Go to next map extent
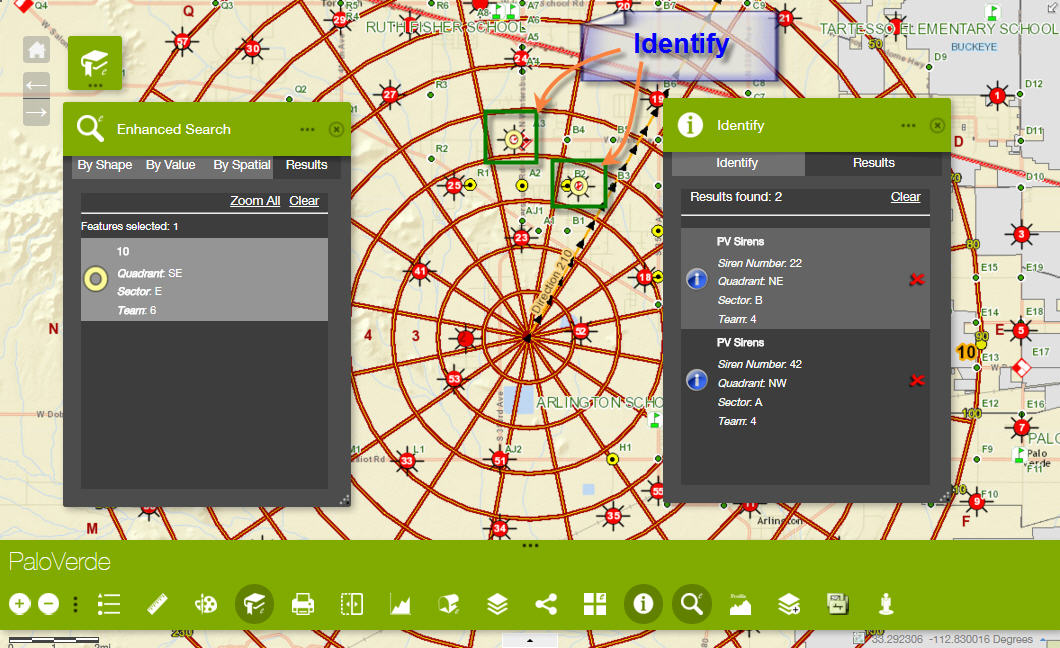This screenshot has height=648, width=1060. click(37, 112)
